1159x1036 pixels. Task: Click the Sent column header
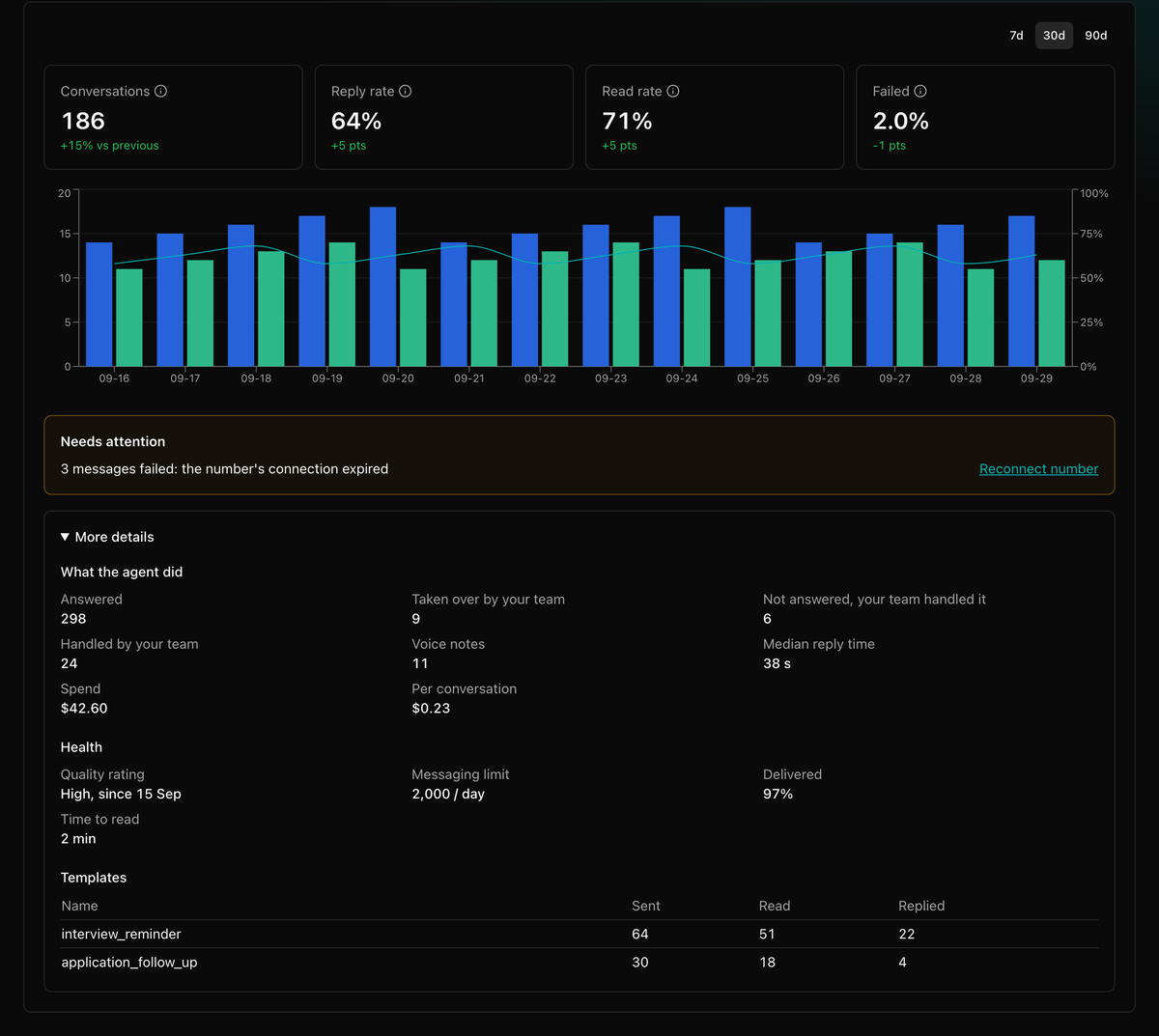[x=646, y=906]
